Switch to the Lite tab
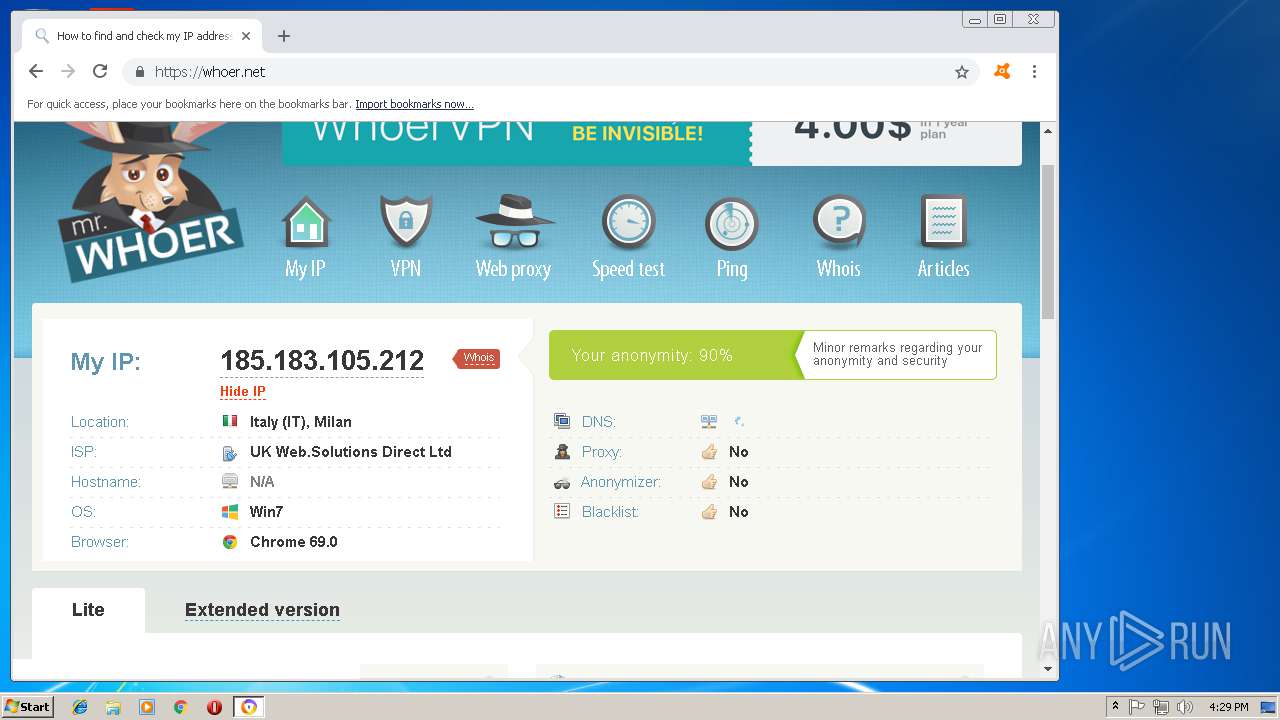The width and height of the screenshot is (1280, 720). 88,610
